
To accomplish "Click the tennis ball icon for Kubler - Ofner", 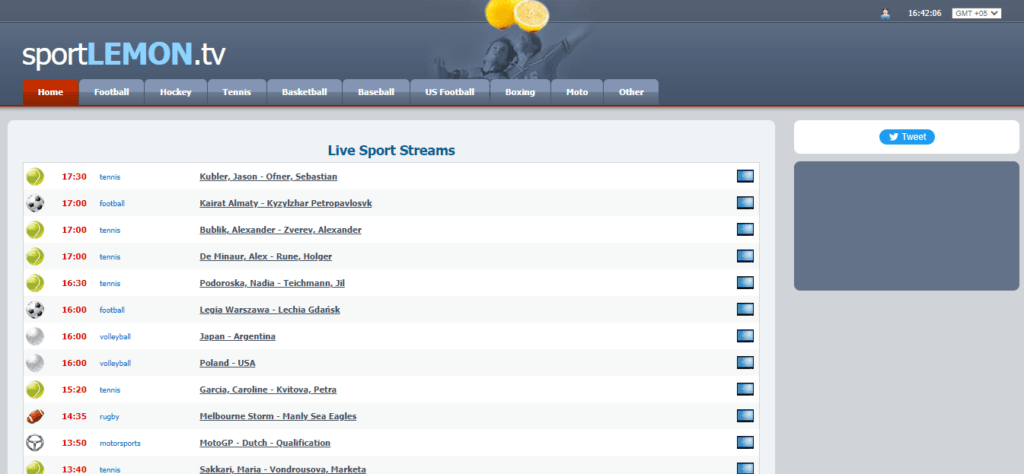I will point(35,176).
